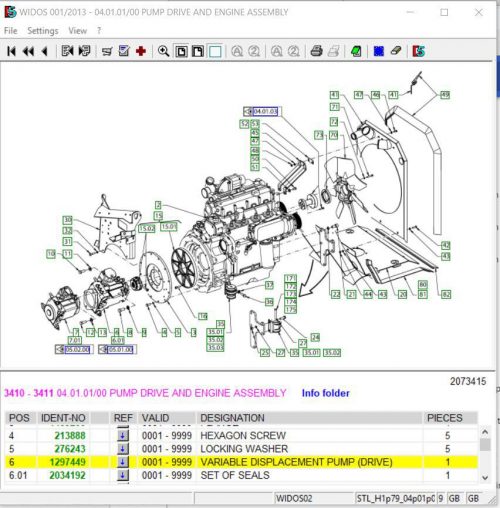Select ident number 1297449 in highlighted row
Image resolution: width=500 pixels, height=508 pixels.
[68, 462]
